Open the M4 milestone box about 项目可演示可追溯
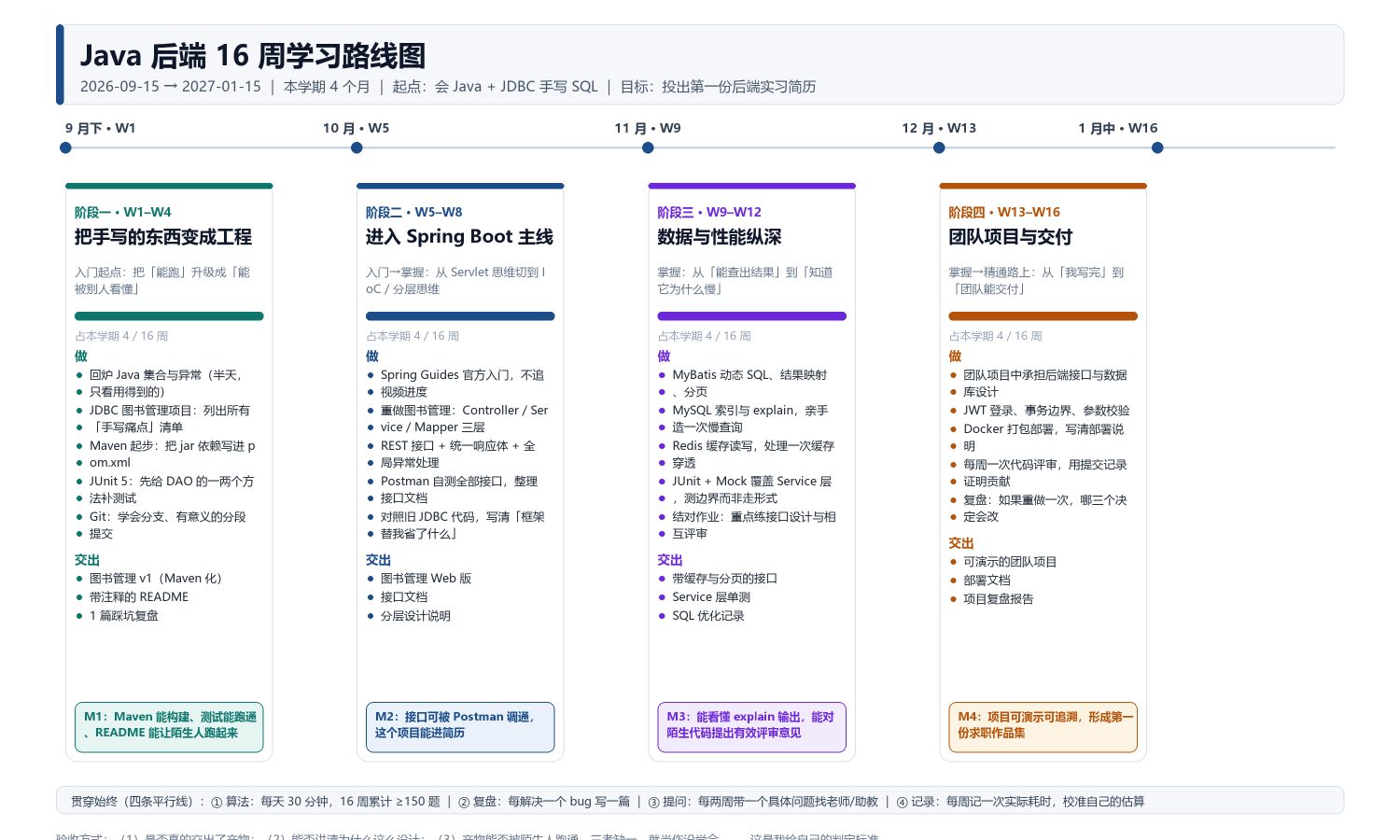 pyautogui.click(x=1043, y=727)
